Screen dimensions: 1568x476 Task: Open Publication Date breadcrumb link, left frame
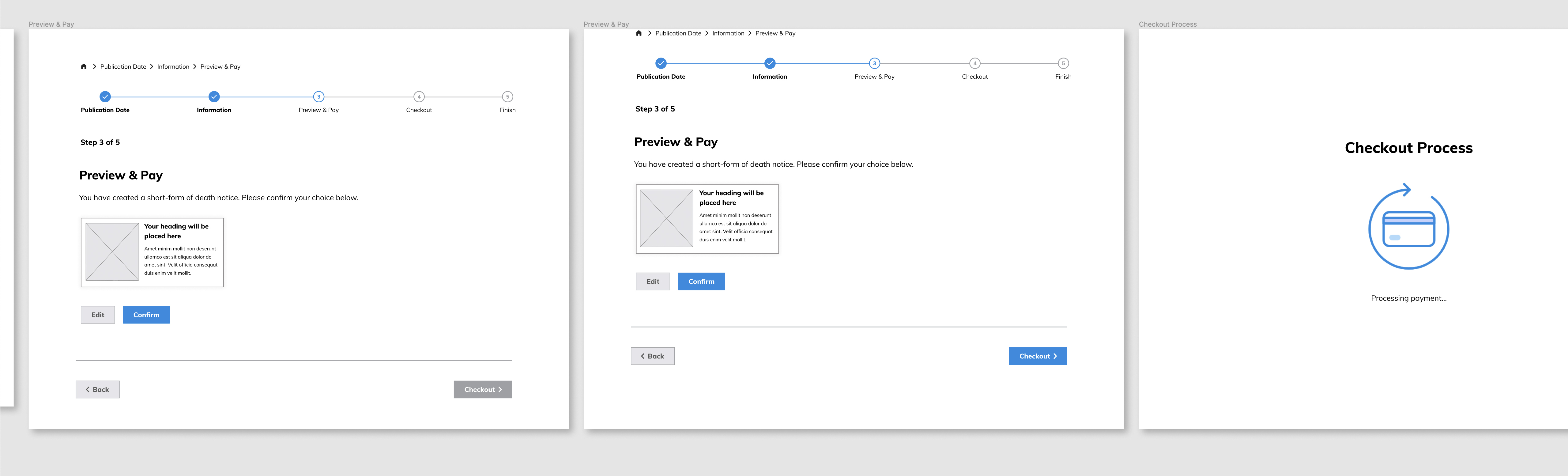point(123,67)
